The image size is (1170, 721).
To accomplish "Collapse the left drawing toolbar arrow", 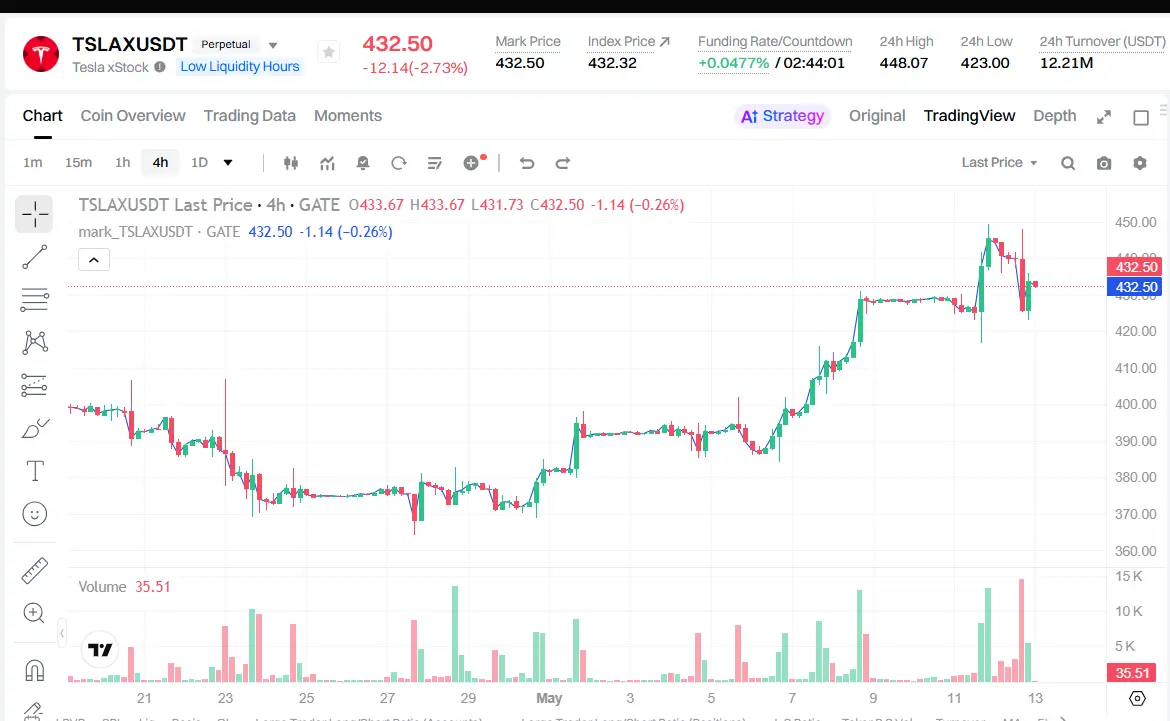I will coord(62,634).
